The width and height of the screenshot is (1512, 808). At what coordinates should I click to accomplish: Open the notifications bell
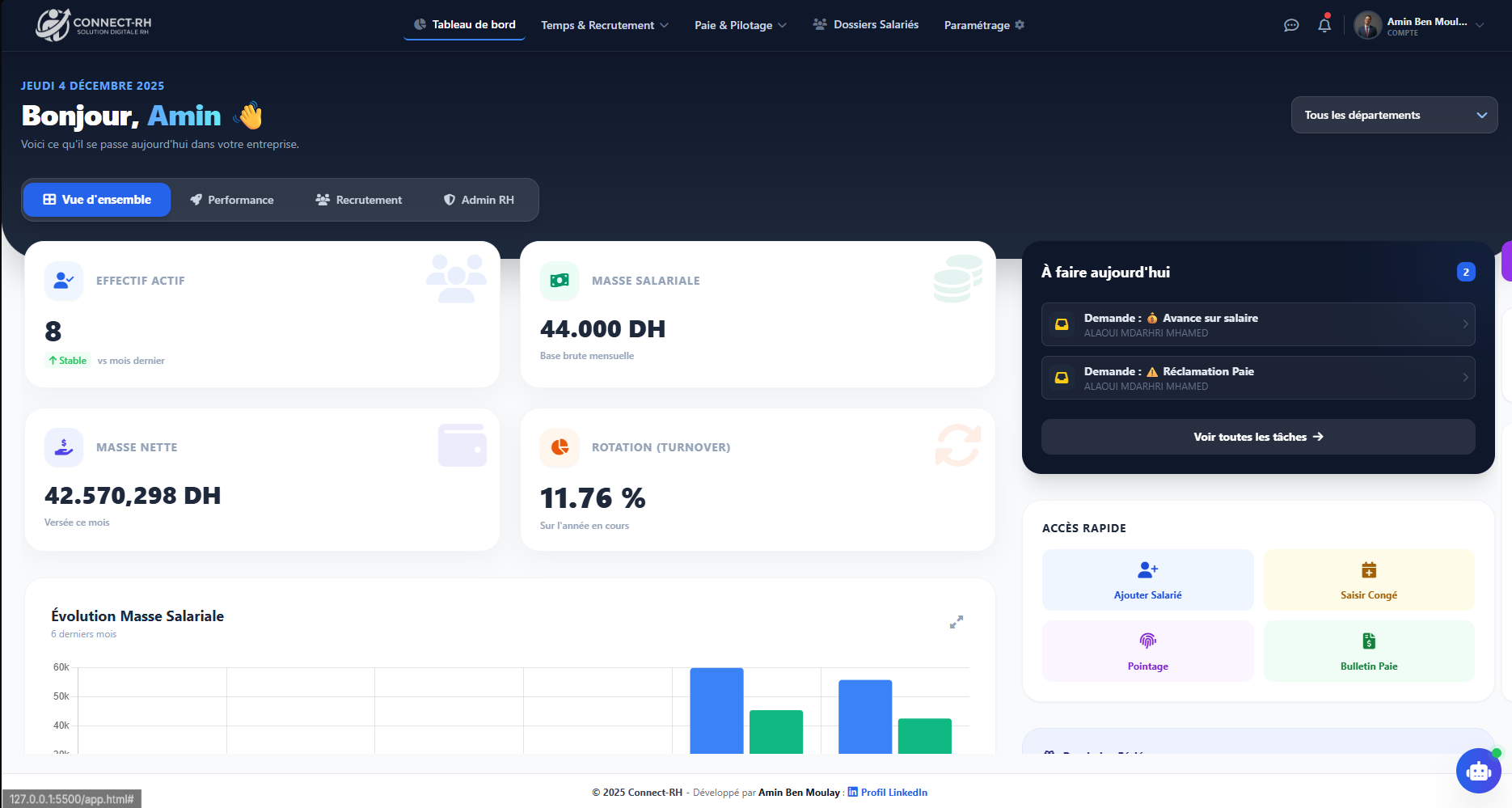1324,25
